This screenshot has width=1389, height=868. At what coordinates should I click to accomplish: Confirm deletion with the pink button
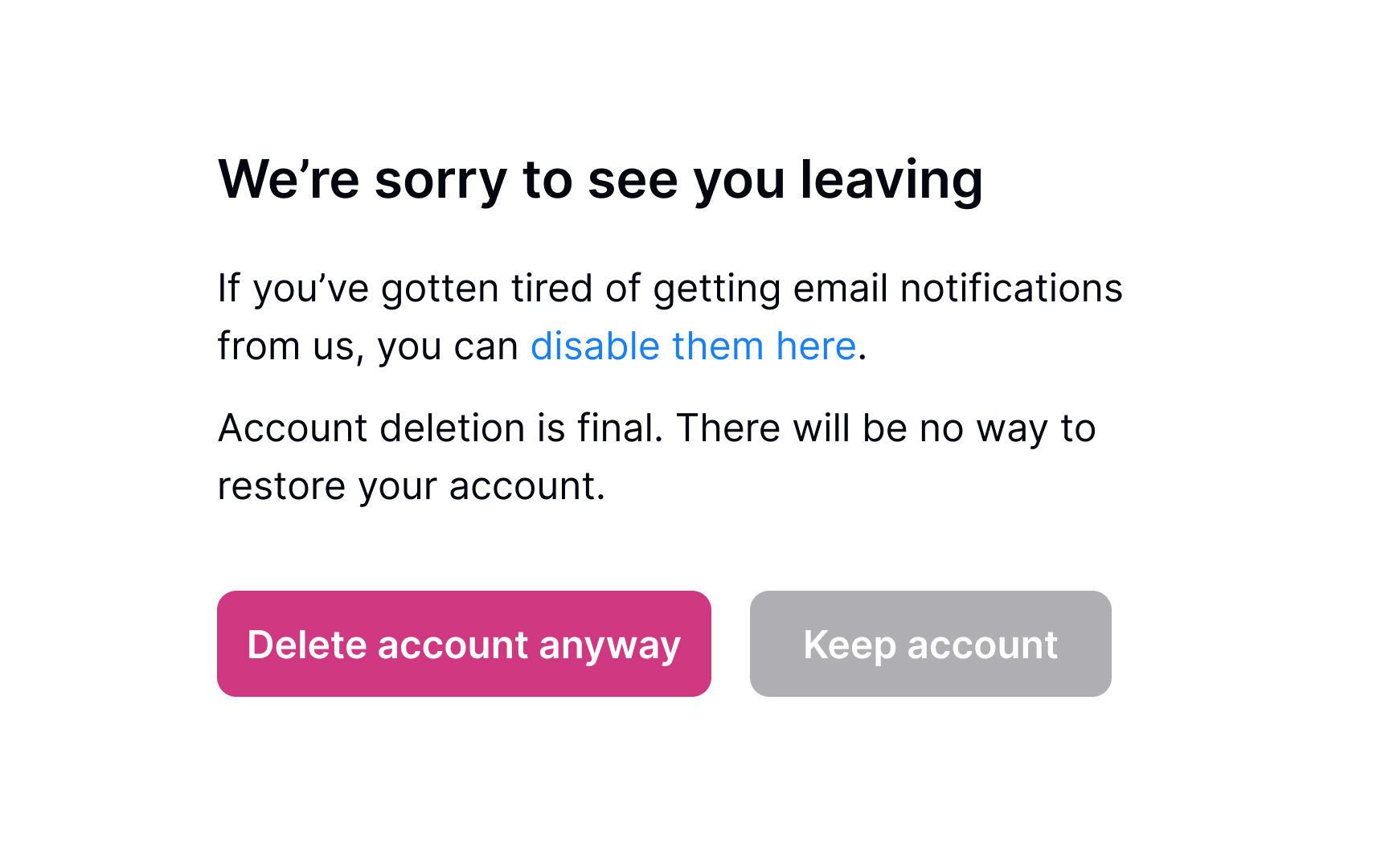pos(464,644)
